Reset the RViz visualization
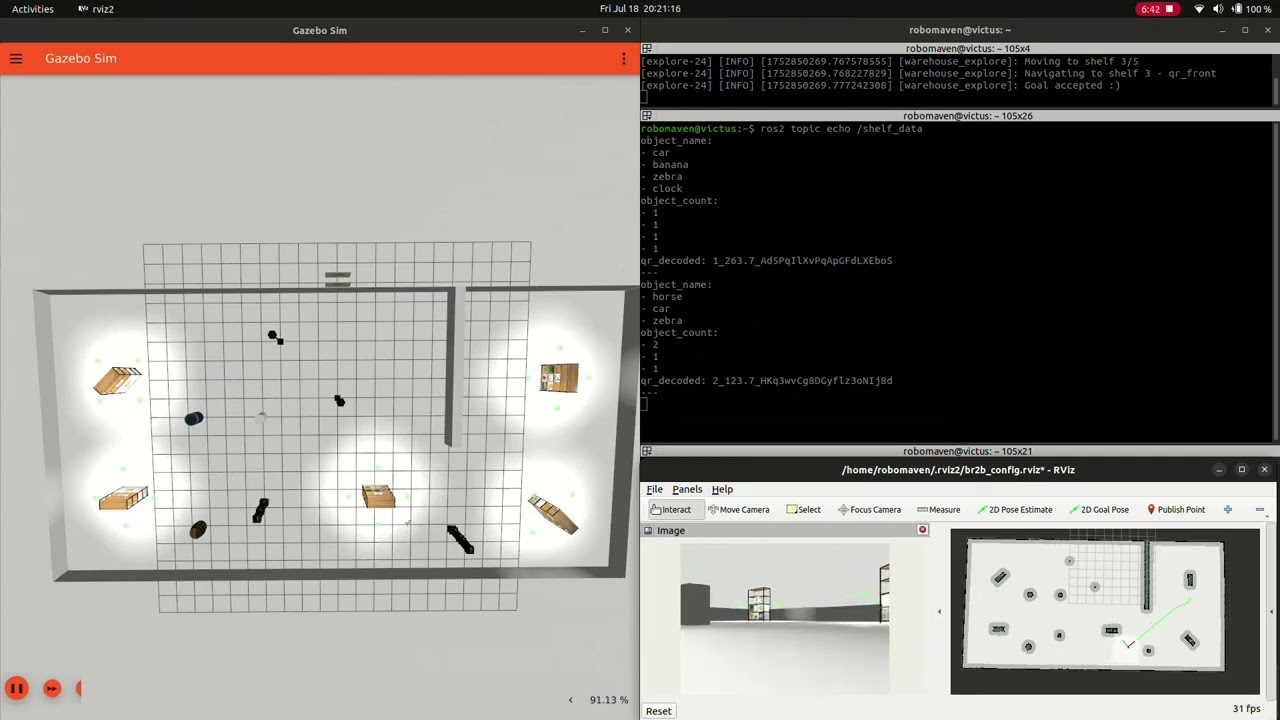Screen dimensions: 1280x720 (658, 711)
